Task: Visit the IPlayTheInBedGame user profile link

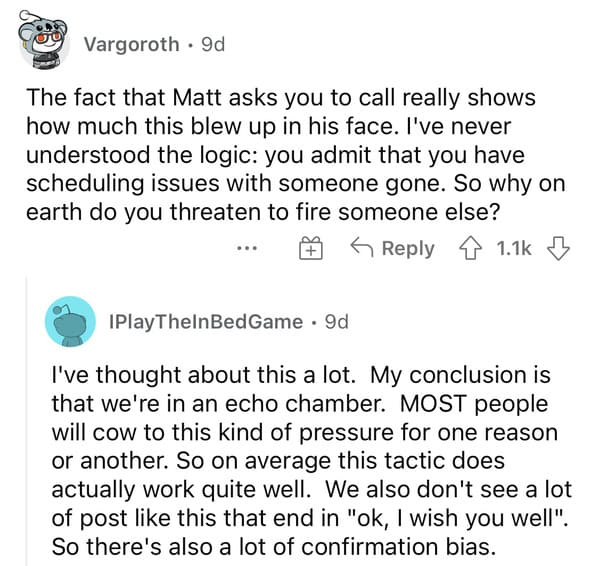Action: [206, 322]
